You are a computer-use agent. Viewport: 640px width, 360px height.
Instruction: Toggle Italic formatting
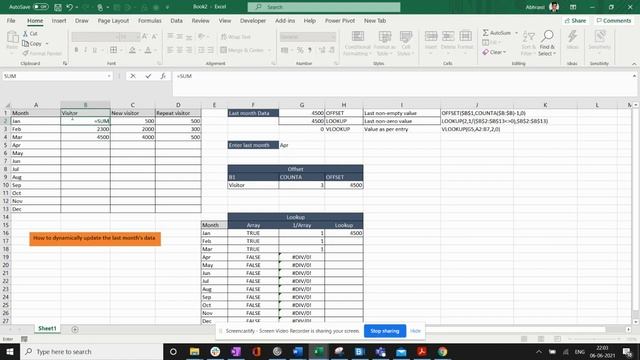tap(85, 50)
